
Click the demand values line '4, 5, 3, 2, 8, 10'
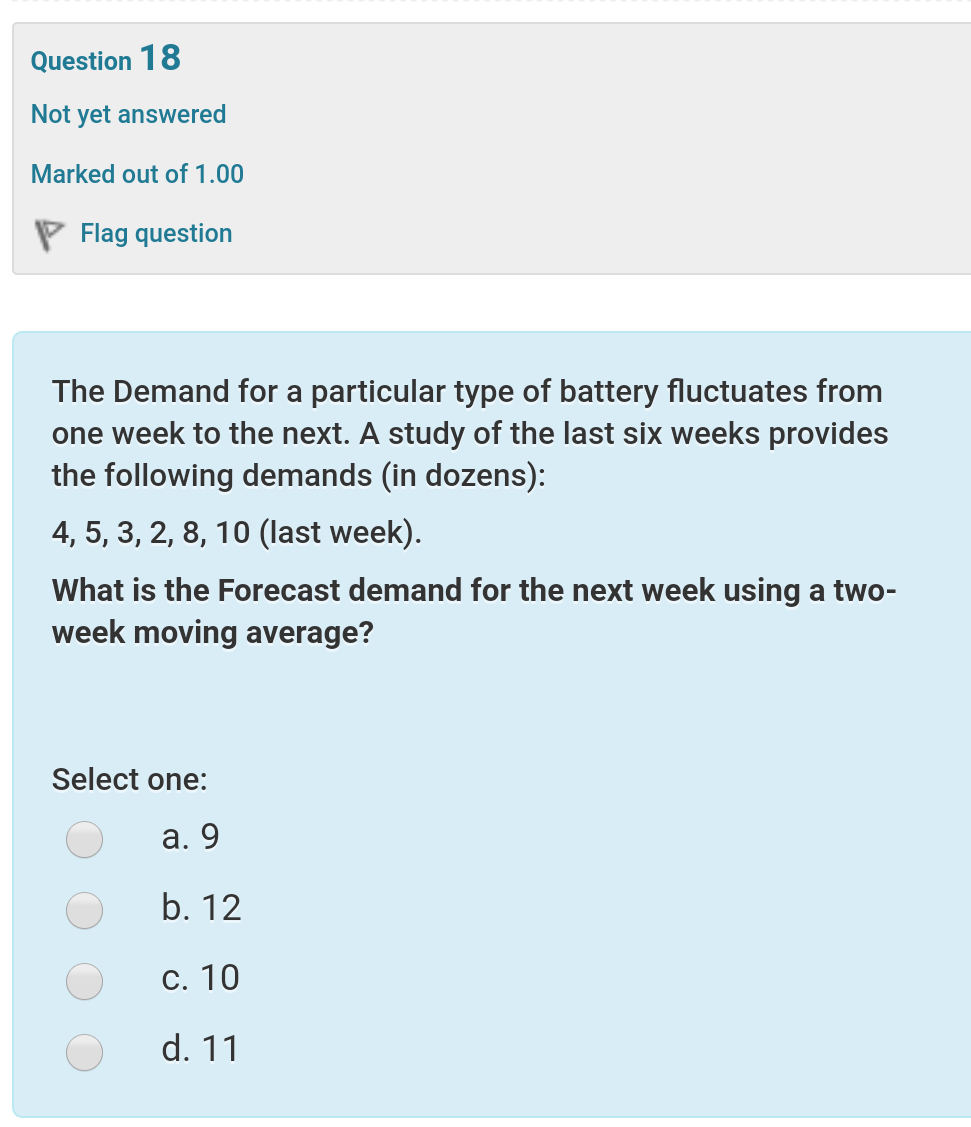click(236, 532)
